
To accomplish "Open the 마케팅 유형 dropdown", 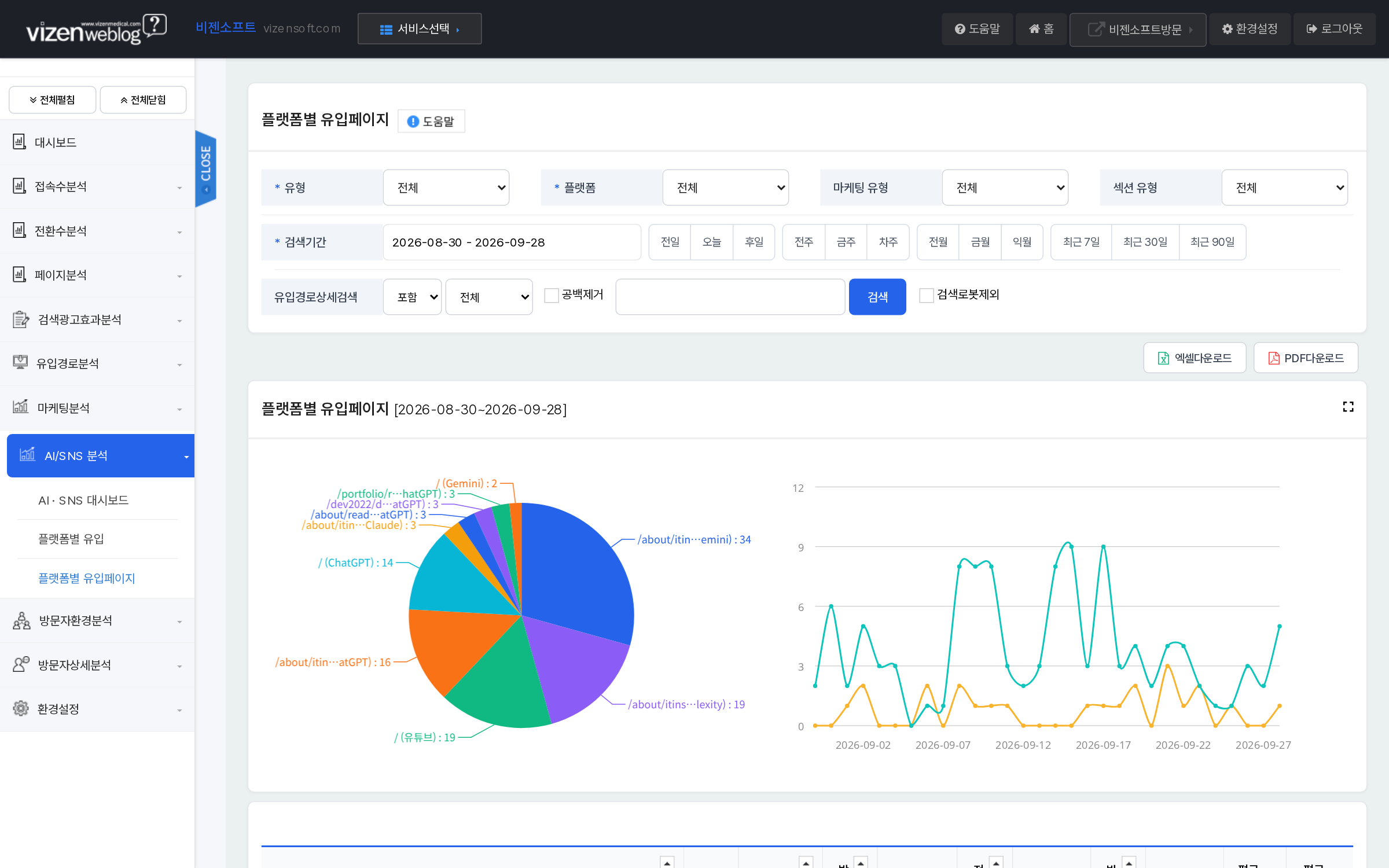I will click(x=1005, y=187).
